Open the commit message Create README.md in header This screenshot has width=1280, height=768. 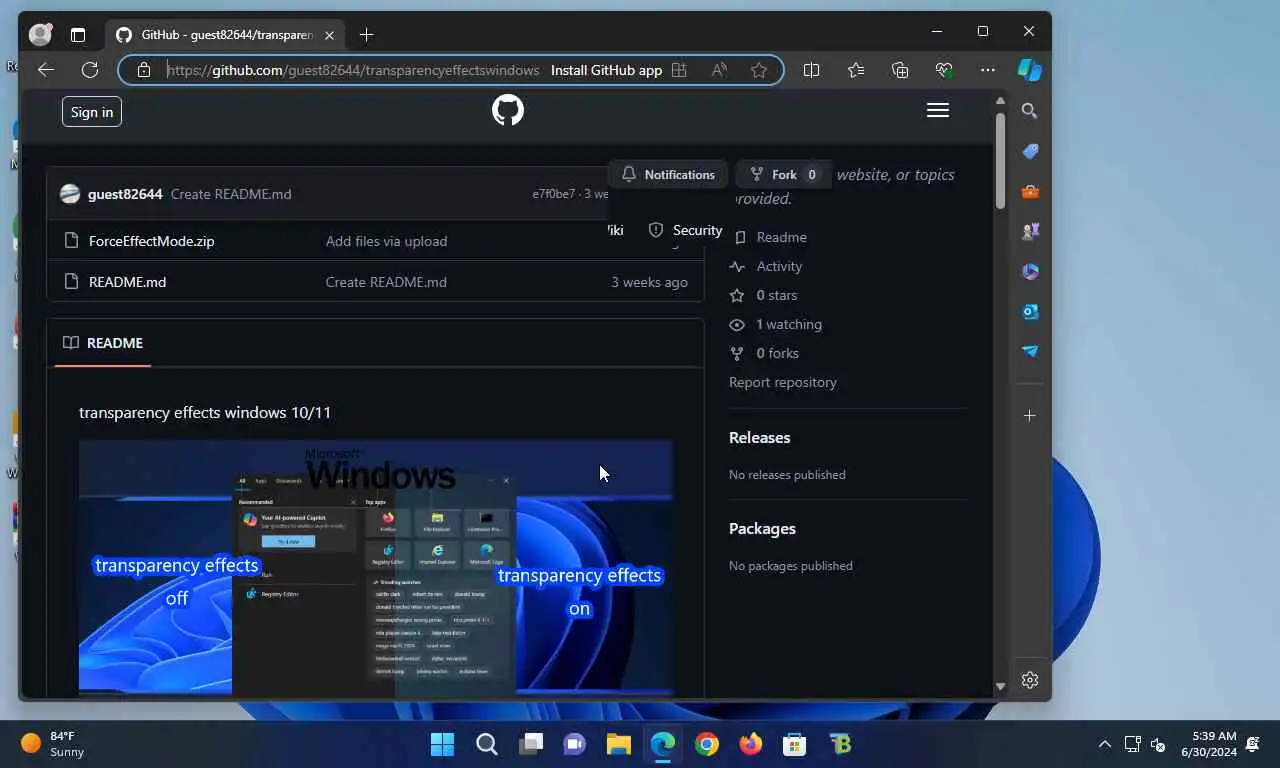click(231, 194)
